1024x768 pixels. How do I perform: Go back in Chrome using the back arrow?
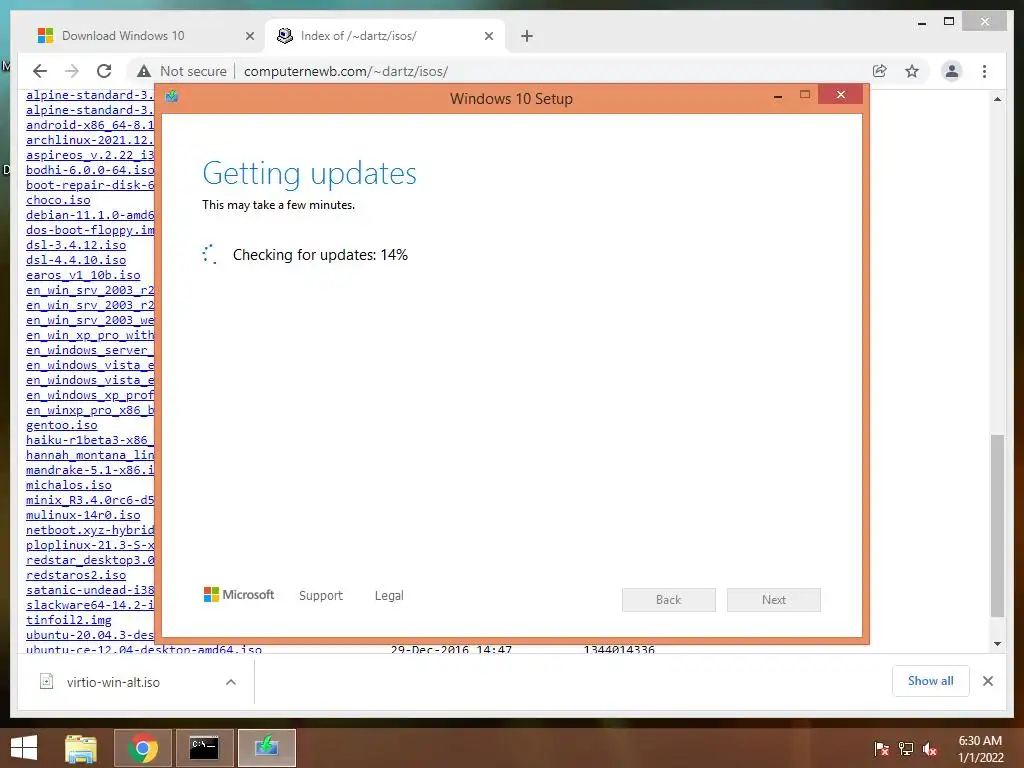[x=40, y=71]
